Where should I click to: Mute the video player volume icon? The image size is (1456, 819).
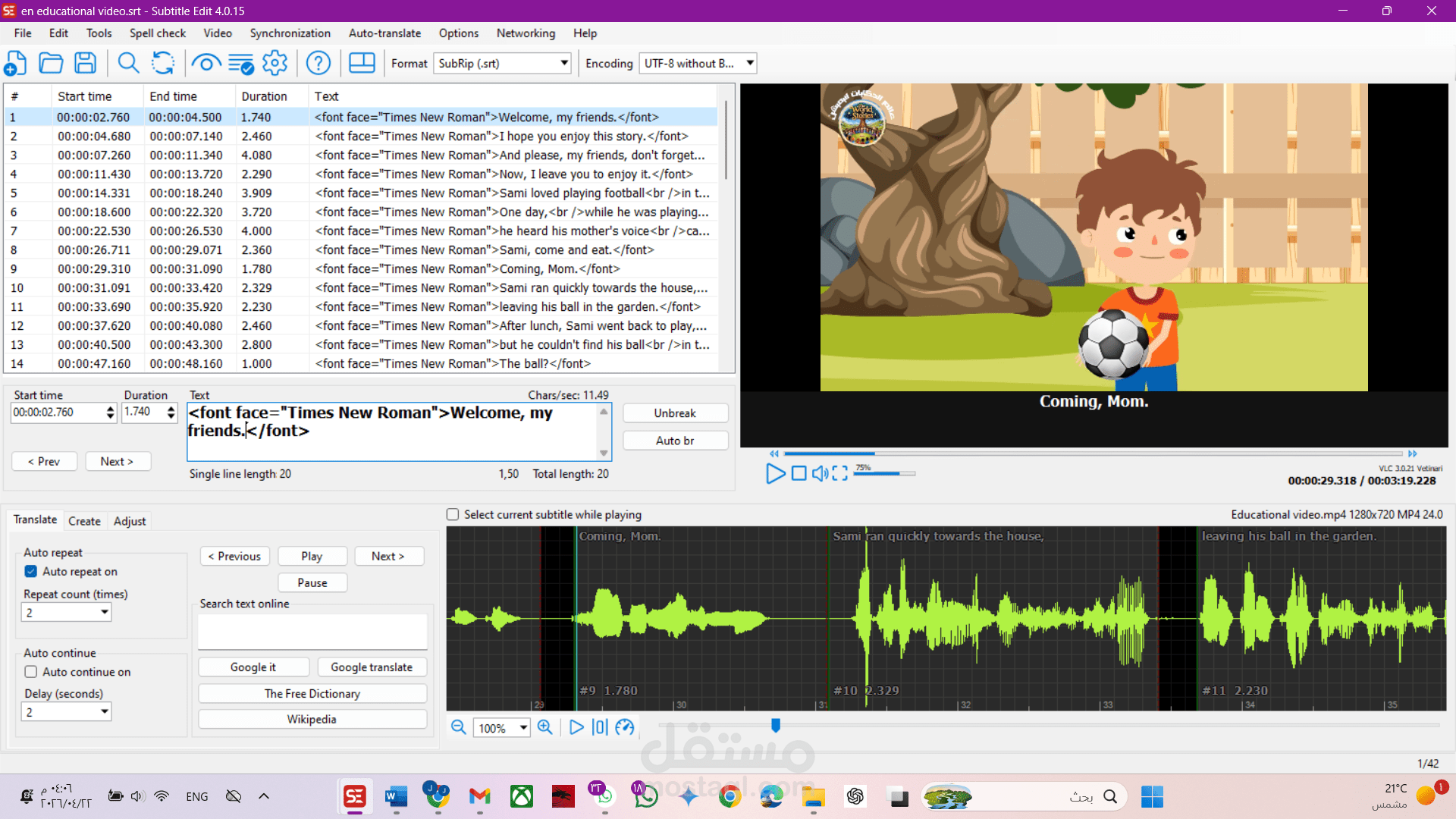click(820, 473)
